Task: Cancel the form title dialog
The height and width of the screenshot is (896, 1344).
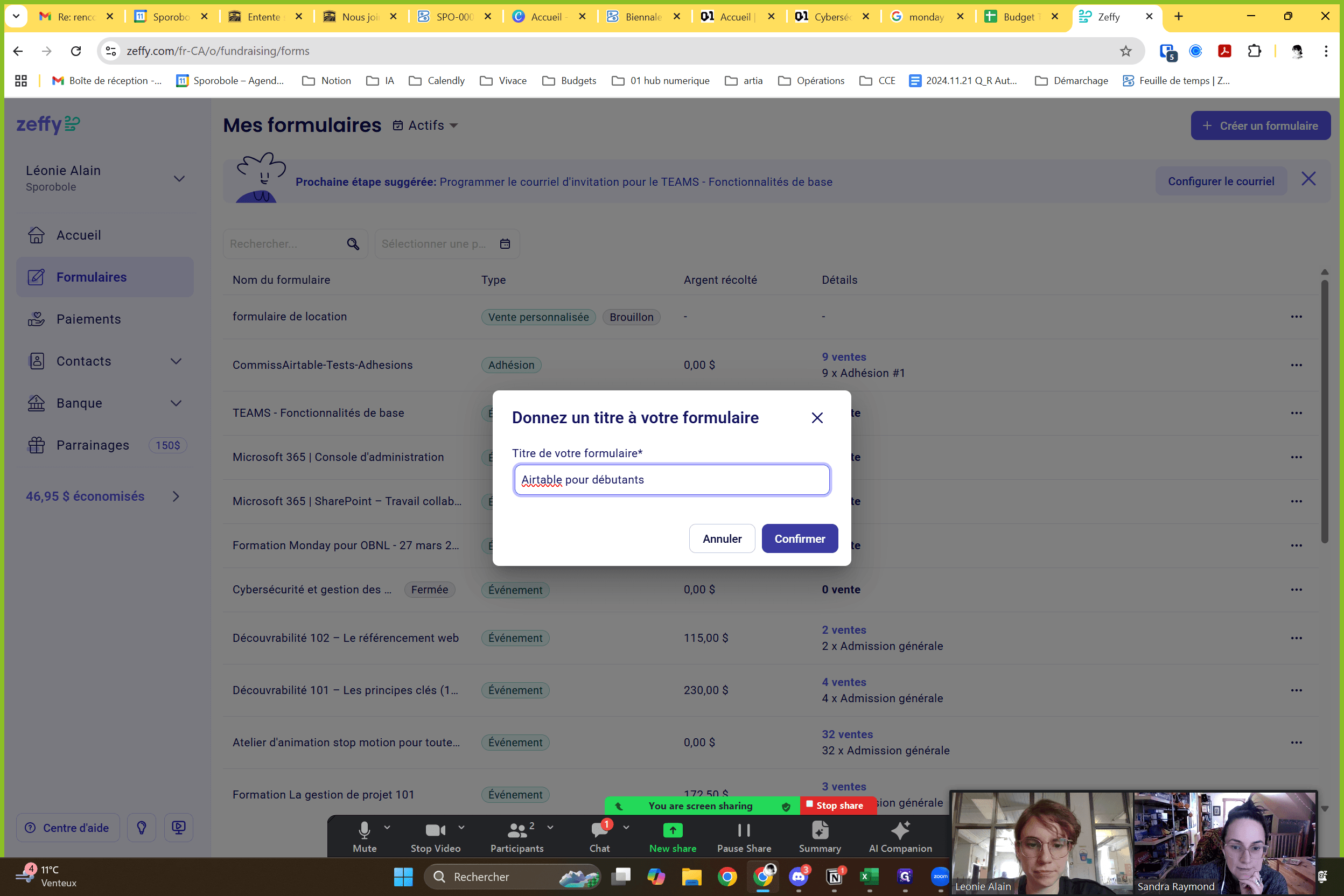Action: coord(722,538)
